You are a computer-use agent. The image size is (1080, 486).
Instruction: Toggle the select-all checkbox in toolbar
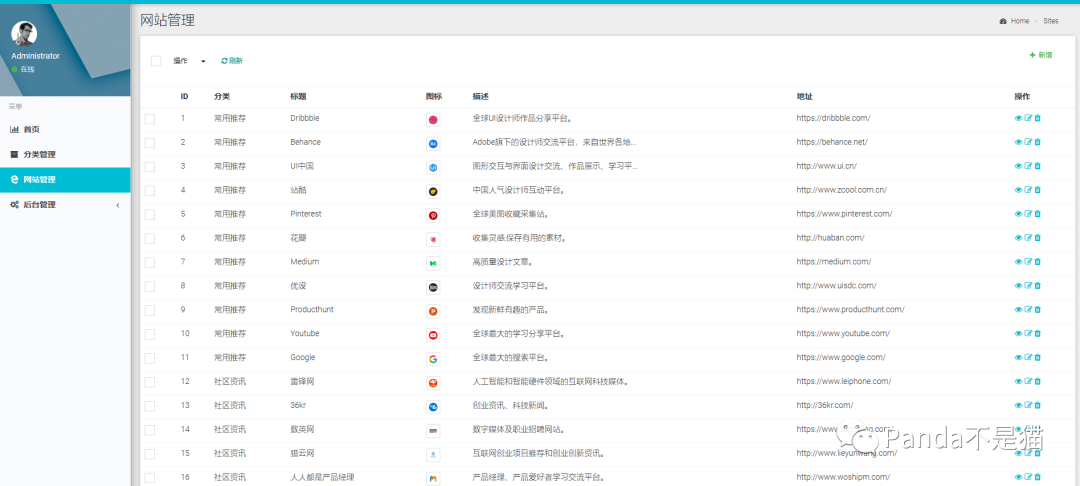[x=156, y=61]
